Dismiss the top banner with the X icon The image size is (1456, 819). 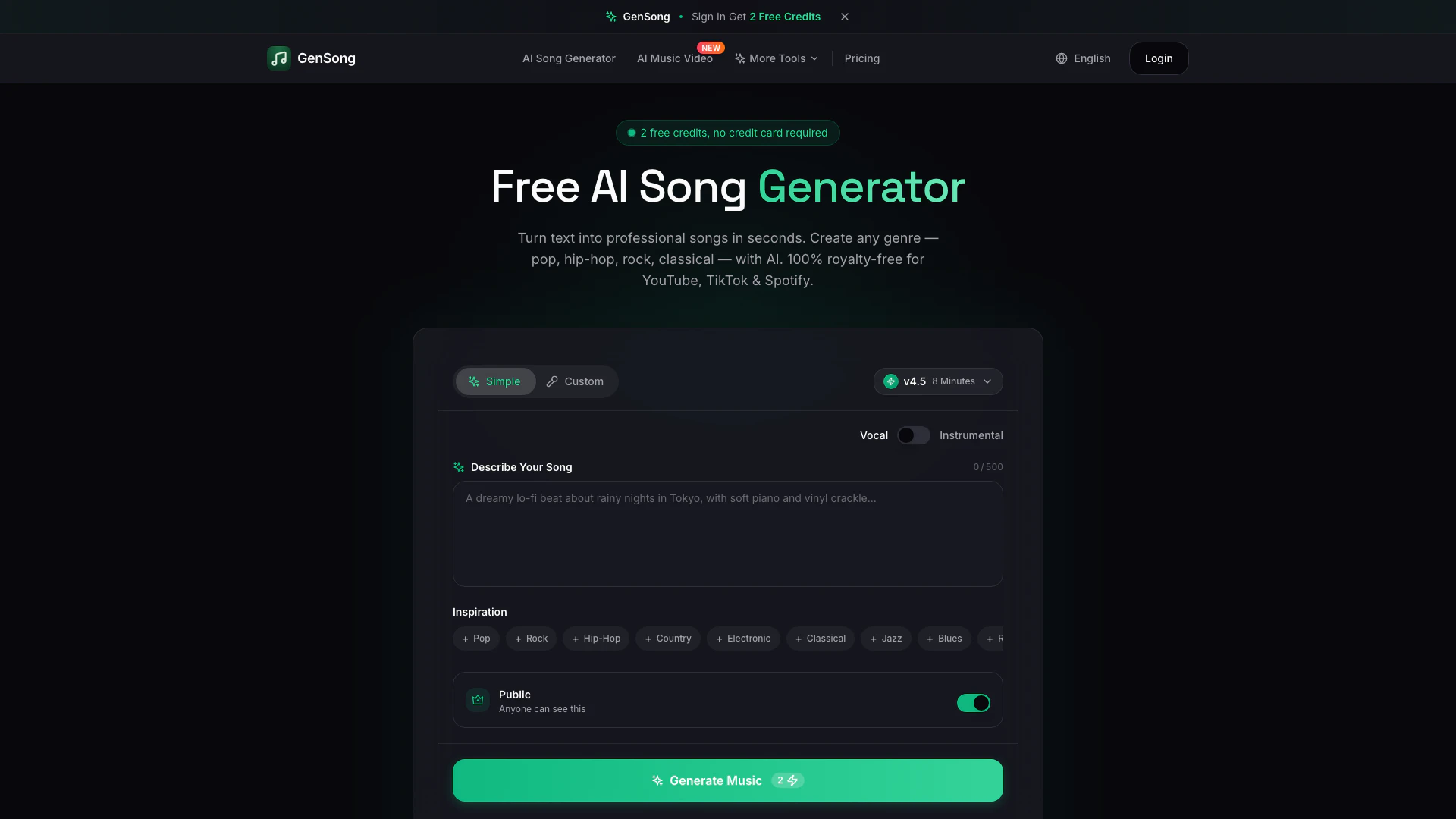[845, 17]
